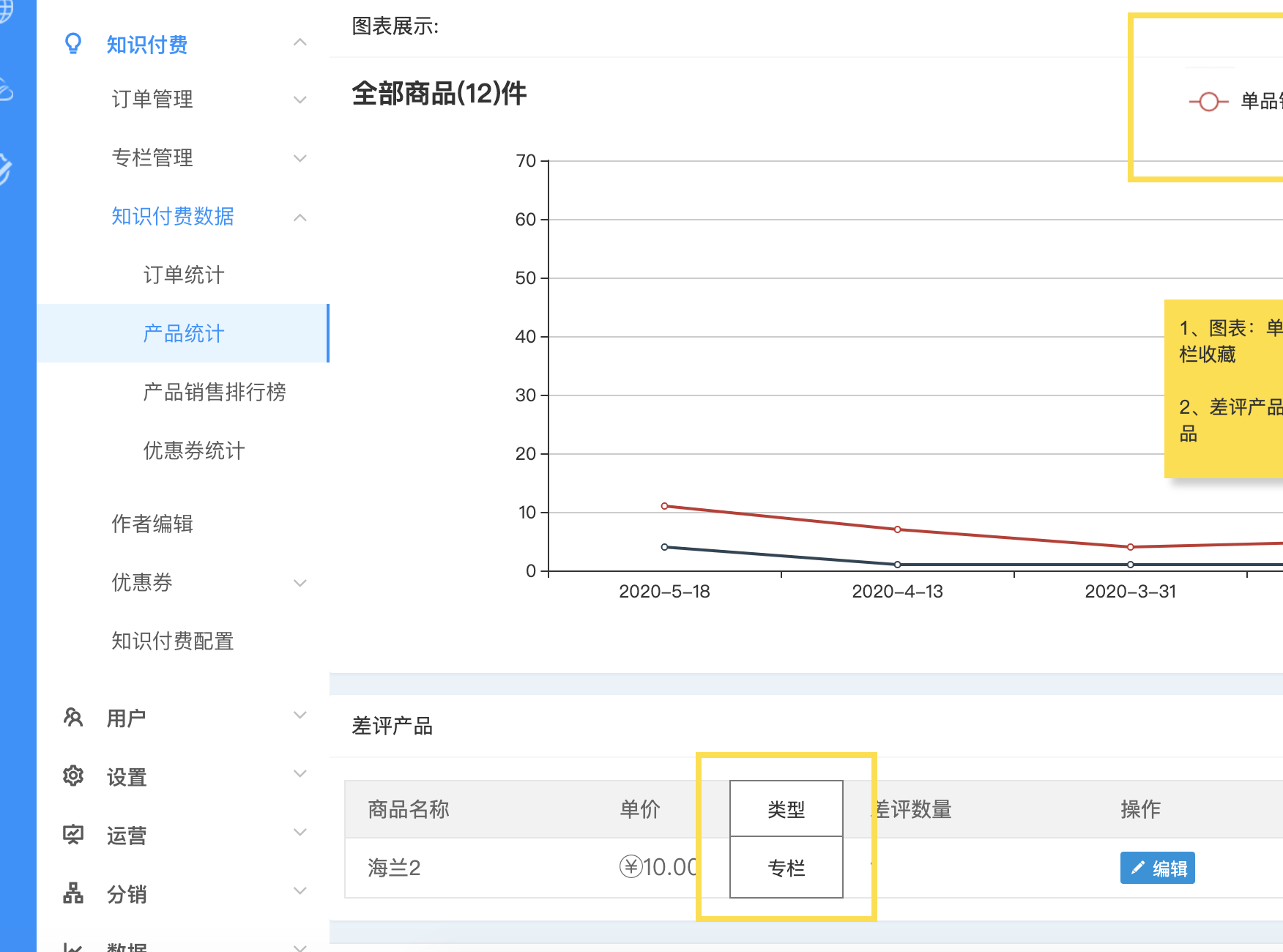Click the hierarchy icon beside 分销
Screen dimensions: 1283x952
click(x=73, y=893)
